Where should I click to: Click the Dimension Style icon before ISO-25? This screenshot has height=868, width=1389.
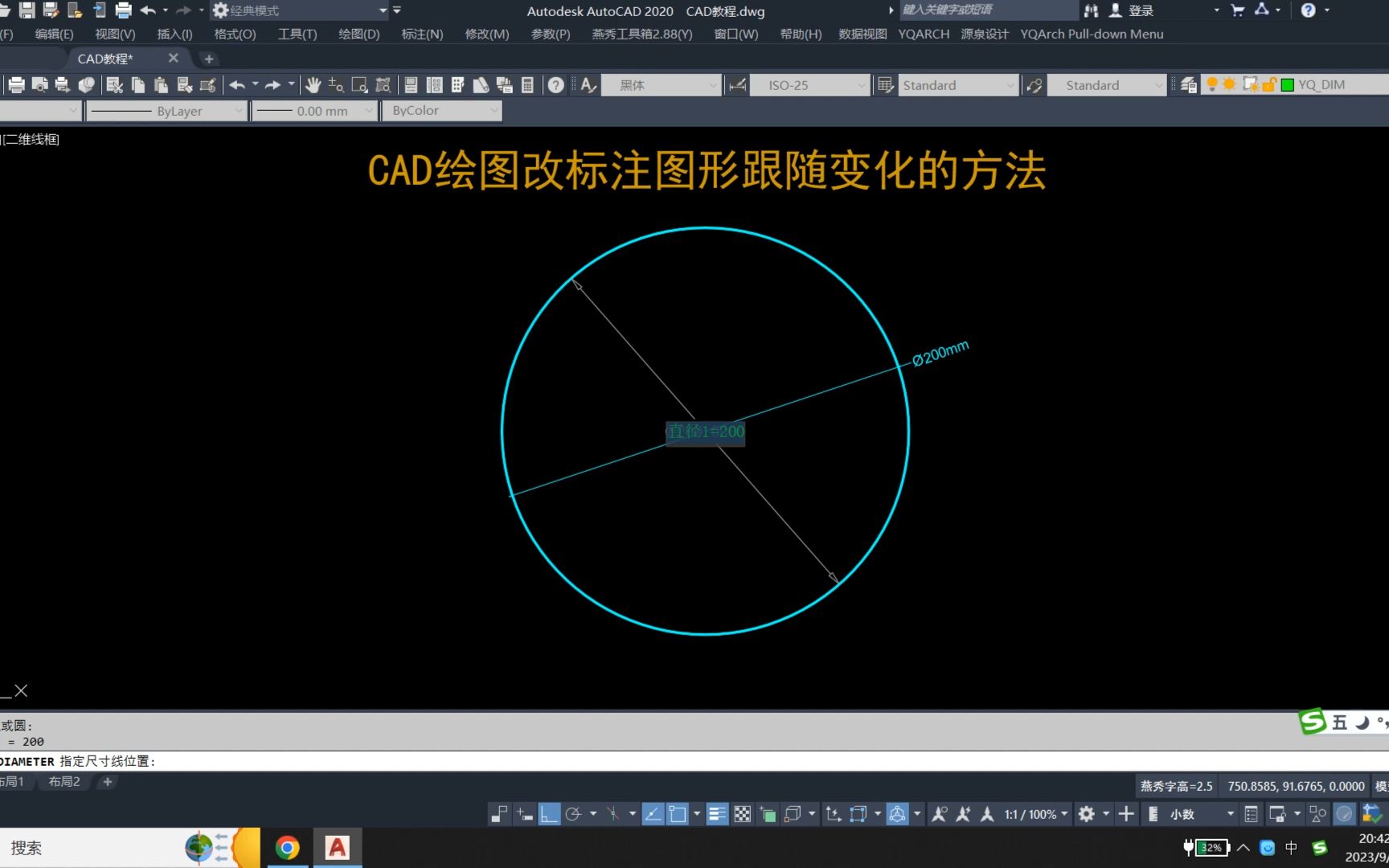point(737,85)
